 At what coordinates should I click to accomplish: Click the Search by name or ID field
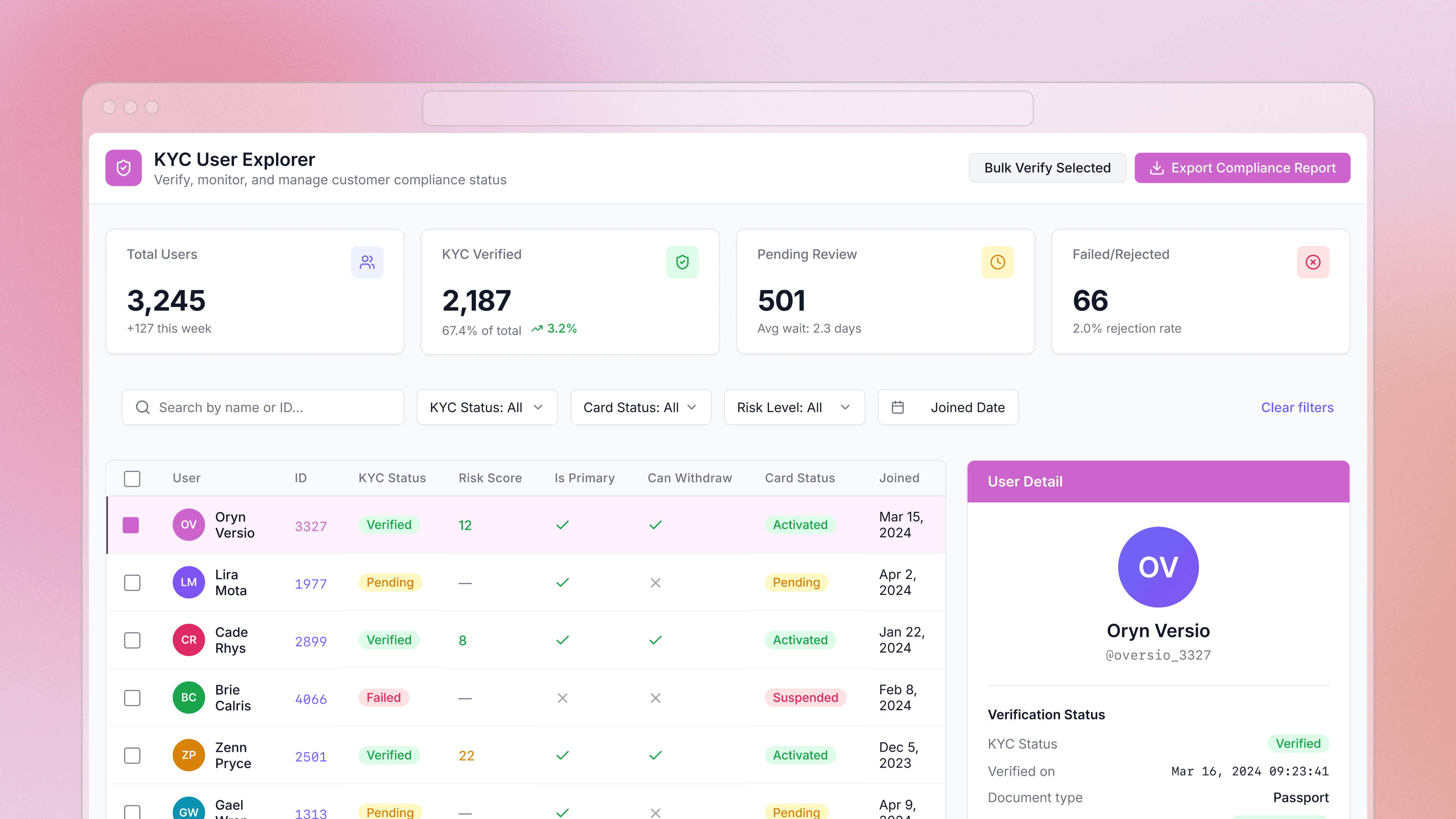(x=263, y=408)
